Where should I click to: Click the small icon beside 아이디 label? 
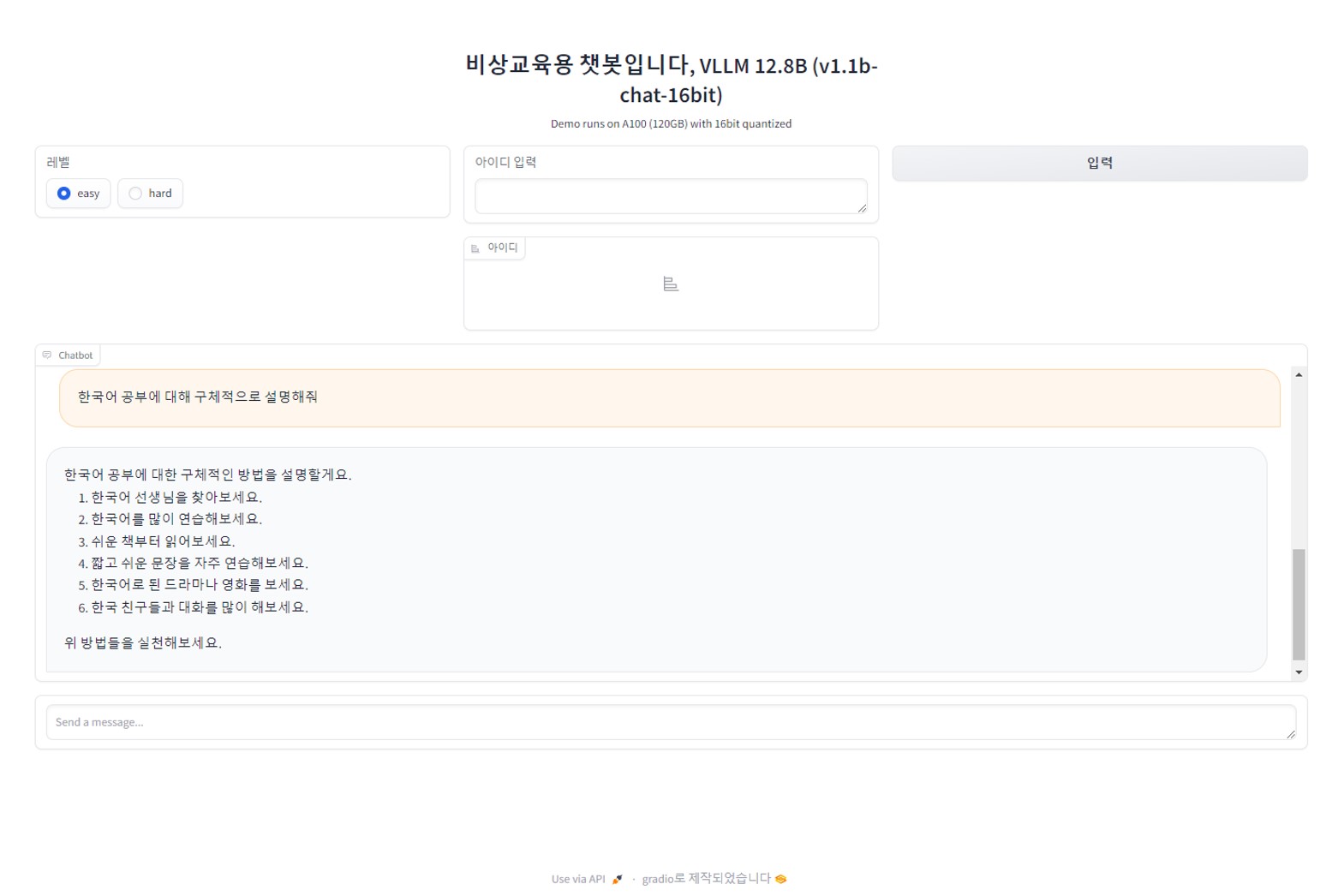(x=475, y=248)
